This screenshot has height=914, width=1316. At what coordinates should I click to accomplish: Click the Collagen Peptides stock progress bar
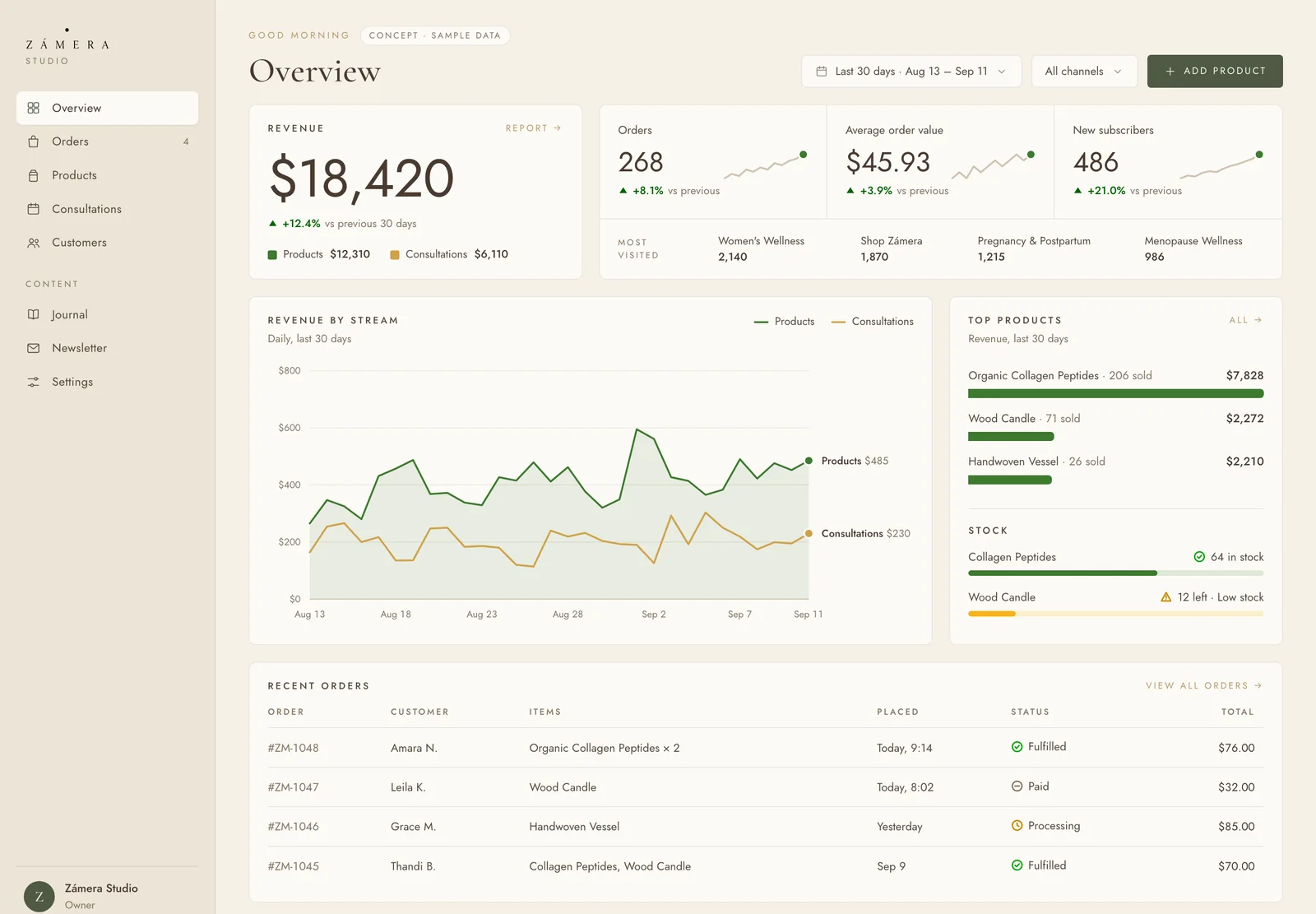(1116, 573)
